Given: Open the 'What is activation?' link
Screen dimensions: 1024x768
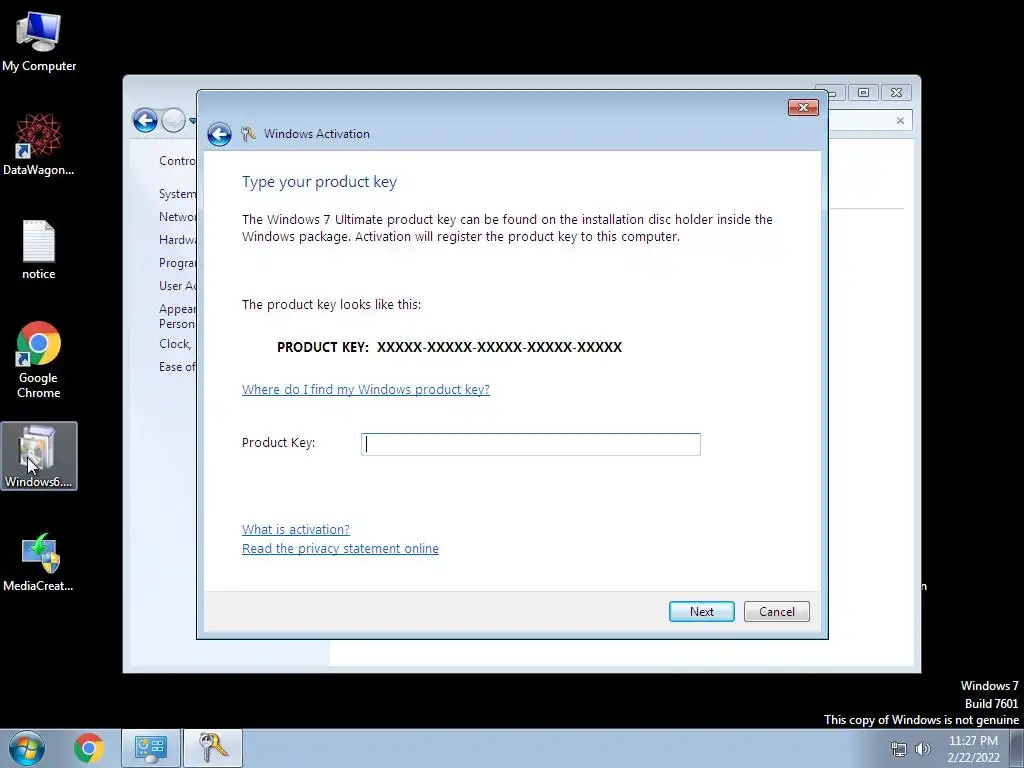Looking at the screenshot, I should [296, 529].
